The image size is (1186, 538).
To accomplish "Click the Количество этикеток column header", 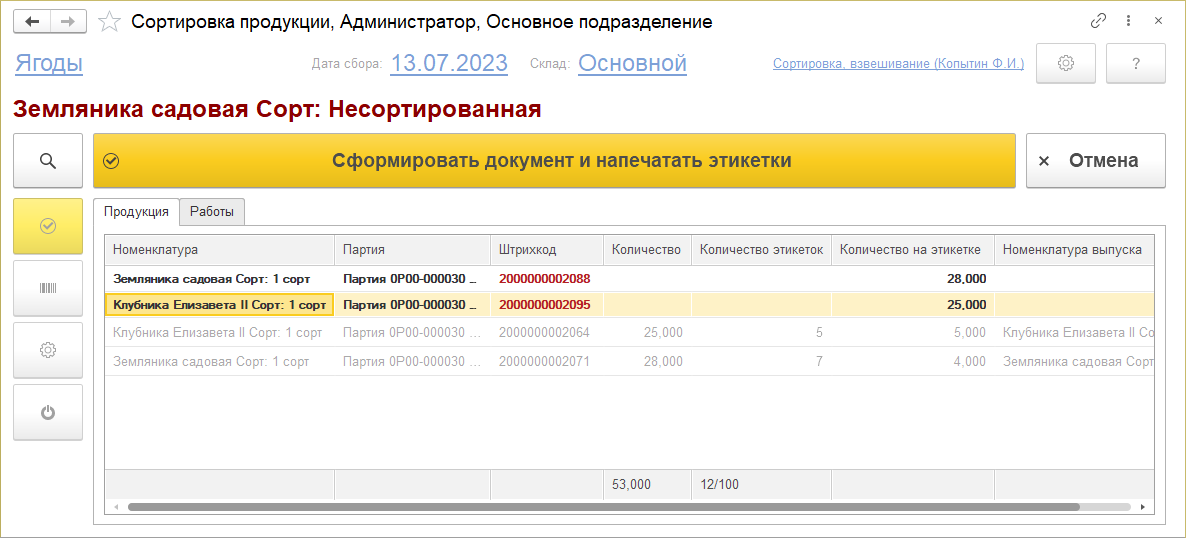I will coord(761,250).
